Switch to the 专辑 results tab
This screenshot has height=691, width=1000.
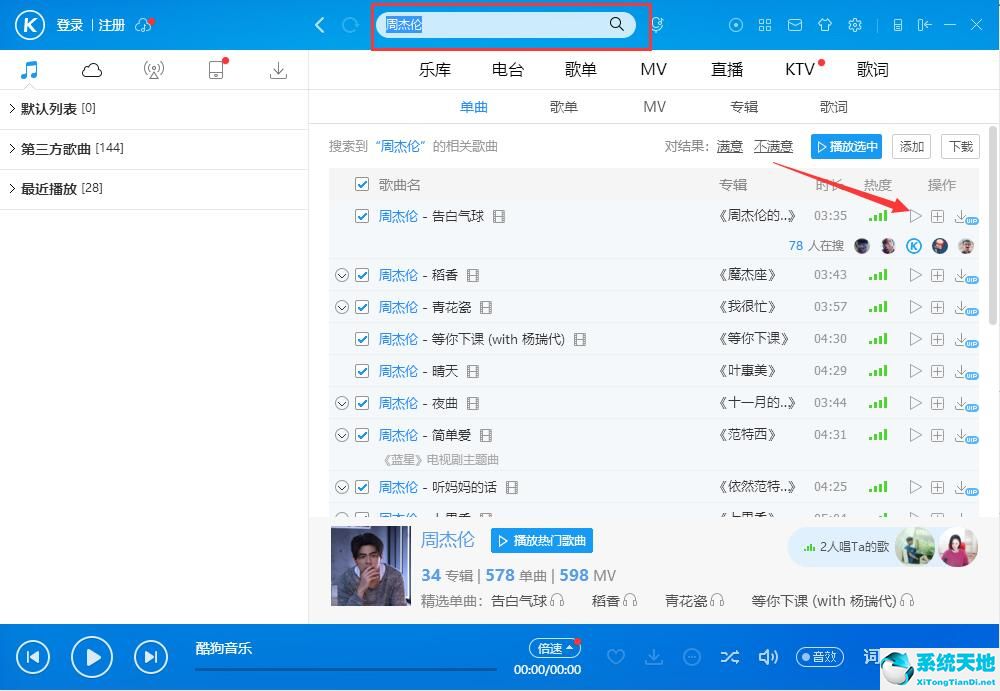point(743,107)
